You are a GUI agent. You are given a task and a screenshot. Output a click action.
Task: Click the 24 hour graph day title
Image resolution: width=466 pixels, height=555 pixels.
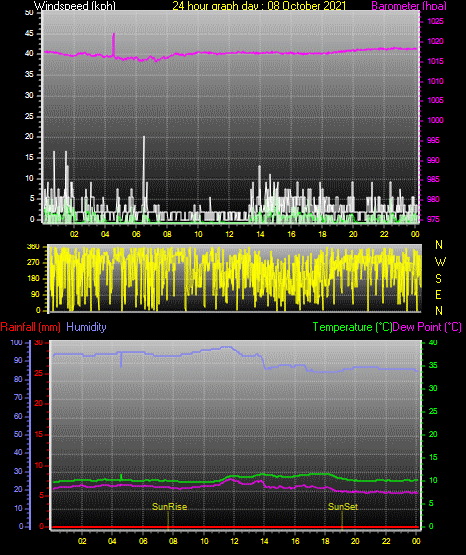click(259, 6)
